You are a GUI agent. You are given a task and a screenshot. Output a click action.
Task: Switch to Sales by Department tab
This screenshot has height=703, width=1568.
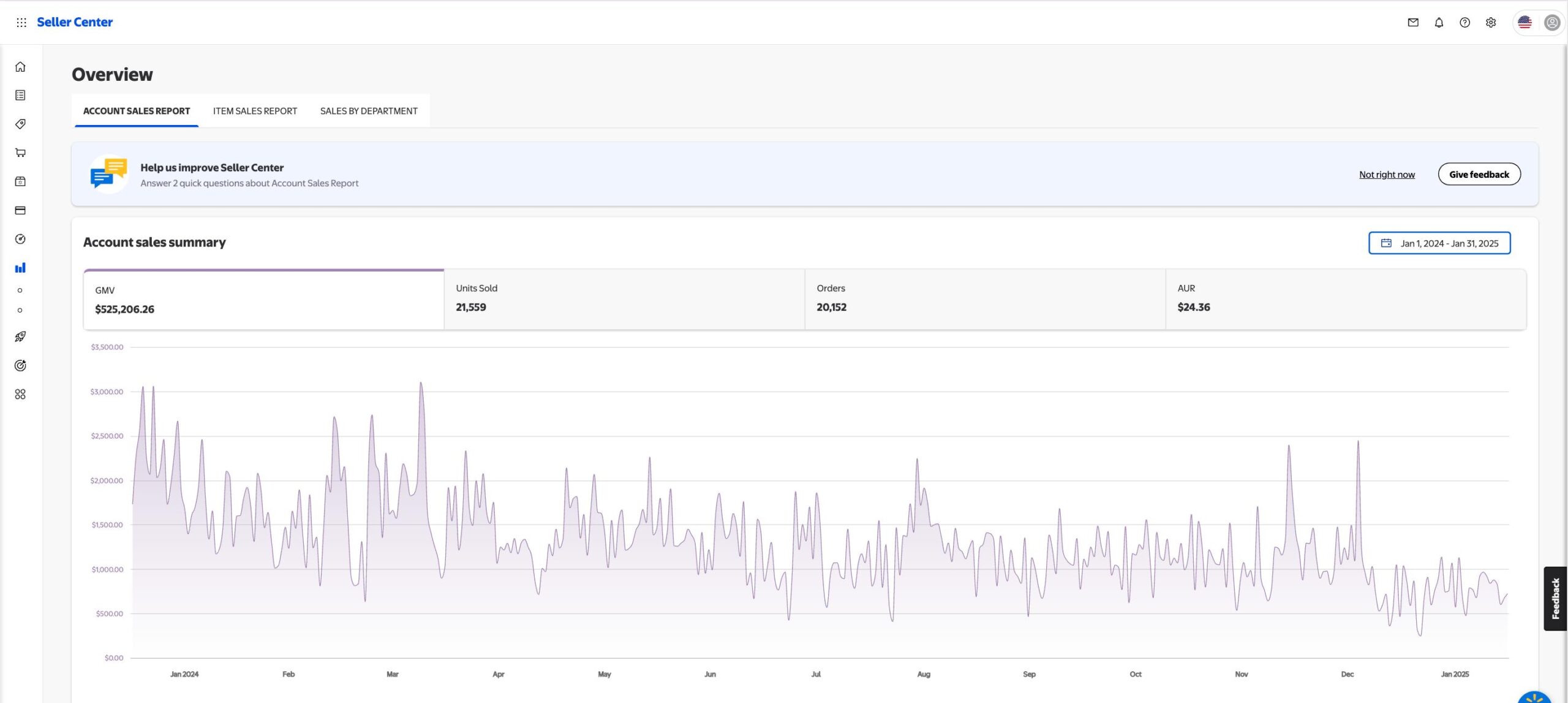point(369,111)
